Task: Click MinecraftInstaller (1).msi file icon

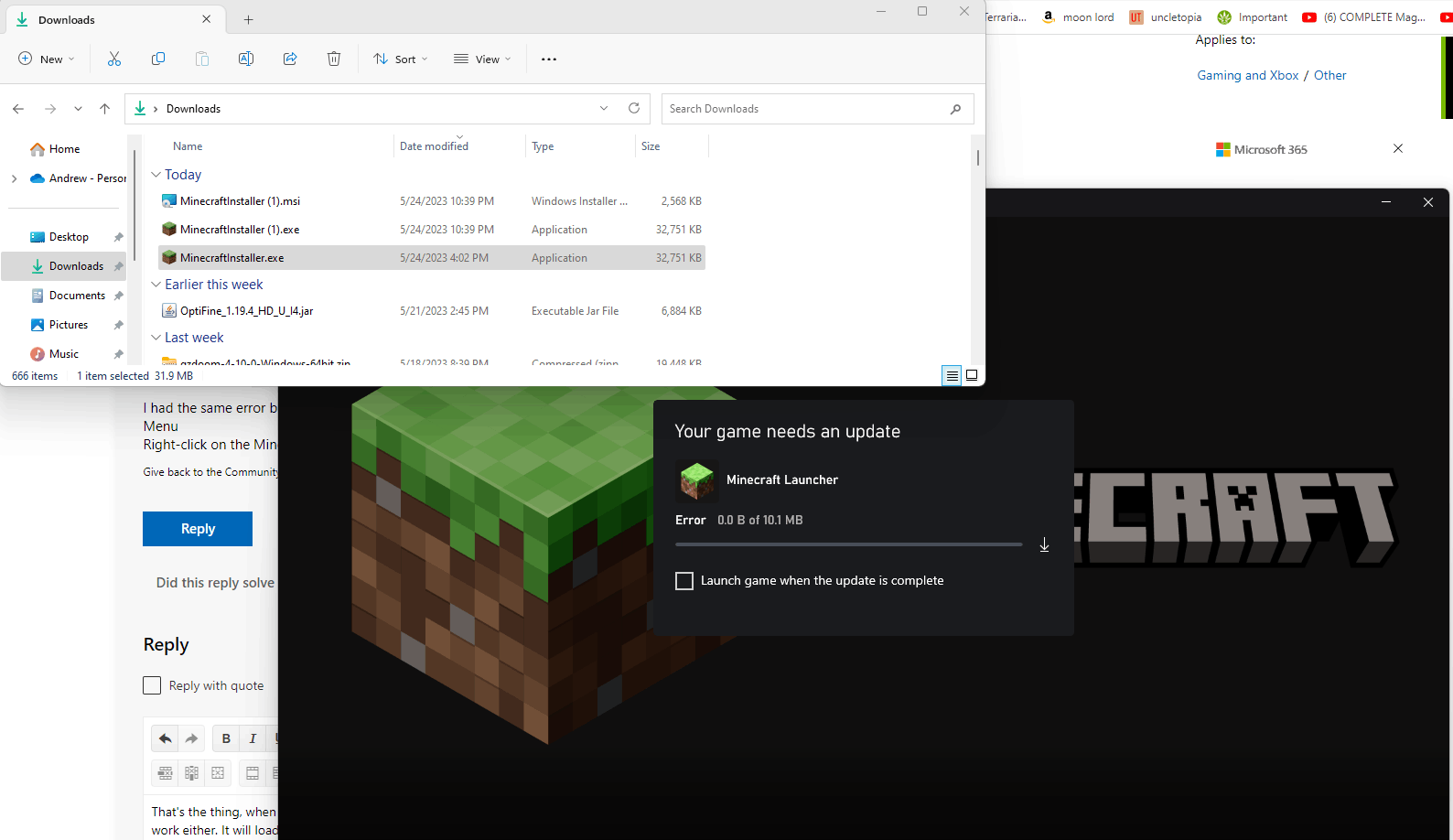Action: (x=169, y=200)
